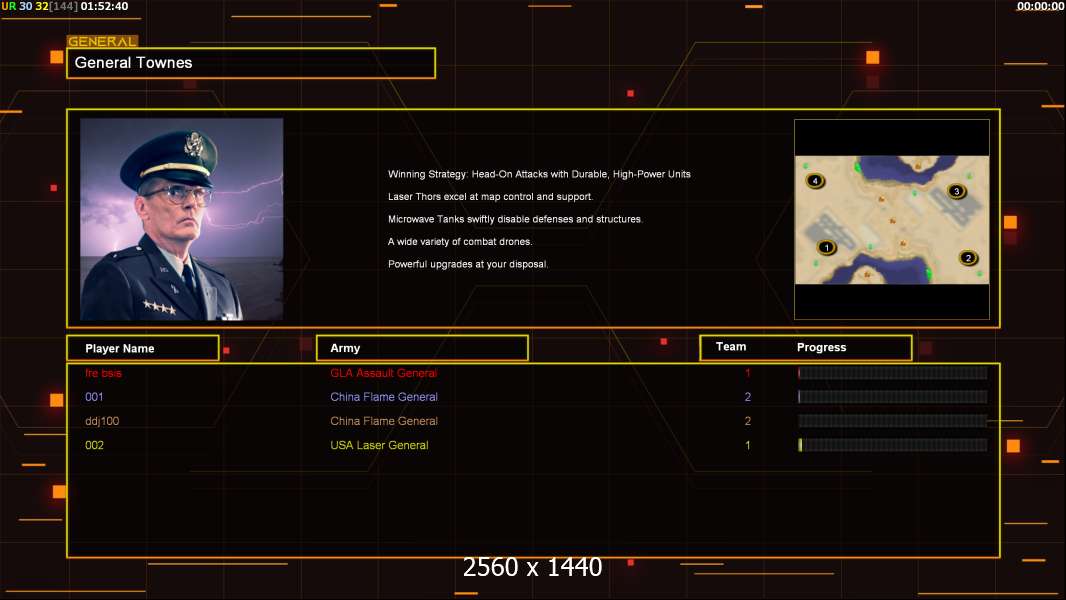The image size is (1066, 600).
Task: Click the Progress column header
Action: 821,347
